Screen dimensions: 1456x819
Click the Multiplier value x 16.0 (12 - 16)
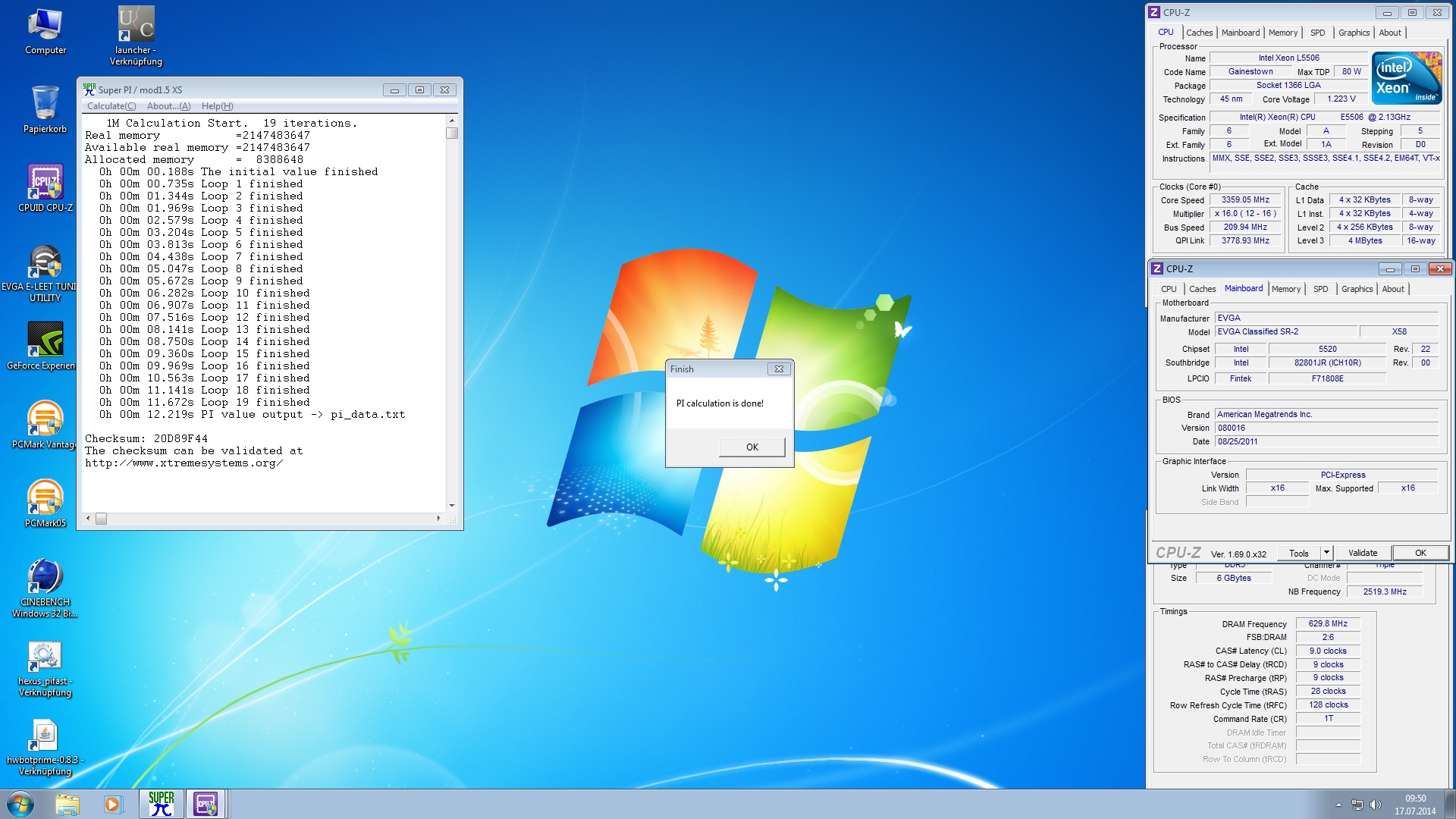point(1245,214)
